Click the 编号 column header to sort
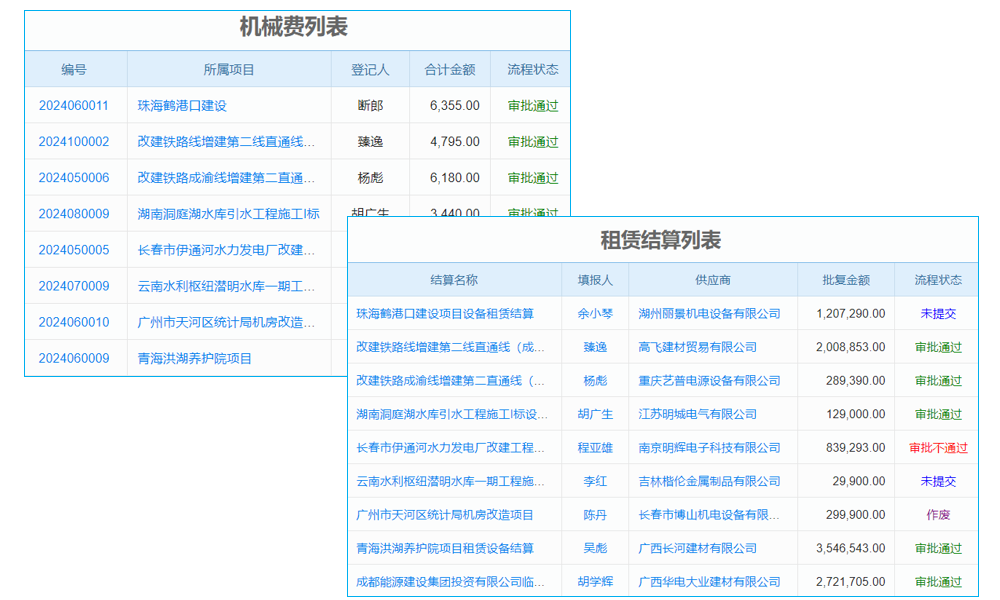1000x600 pixels. click(x=74, y=69)
